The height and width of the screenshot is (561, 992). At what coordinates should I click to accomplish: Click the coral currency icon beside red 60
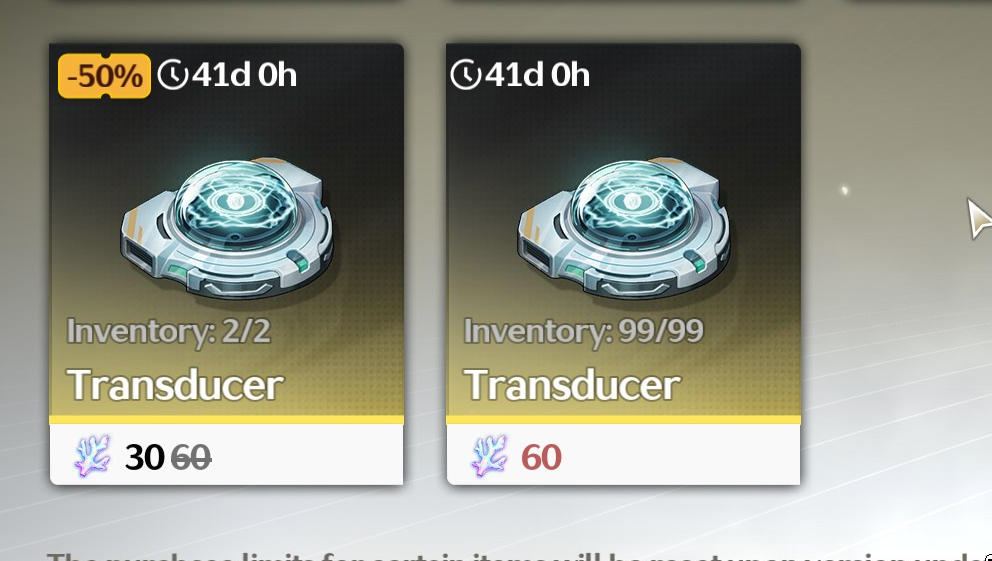pyautogui.click(x=490, y=456)
